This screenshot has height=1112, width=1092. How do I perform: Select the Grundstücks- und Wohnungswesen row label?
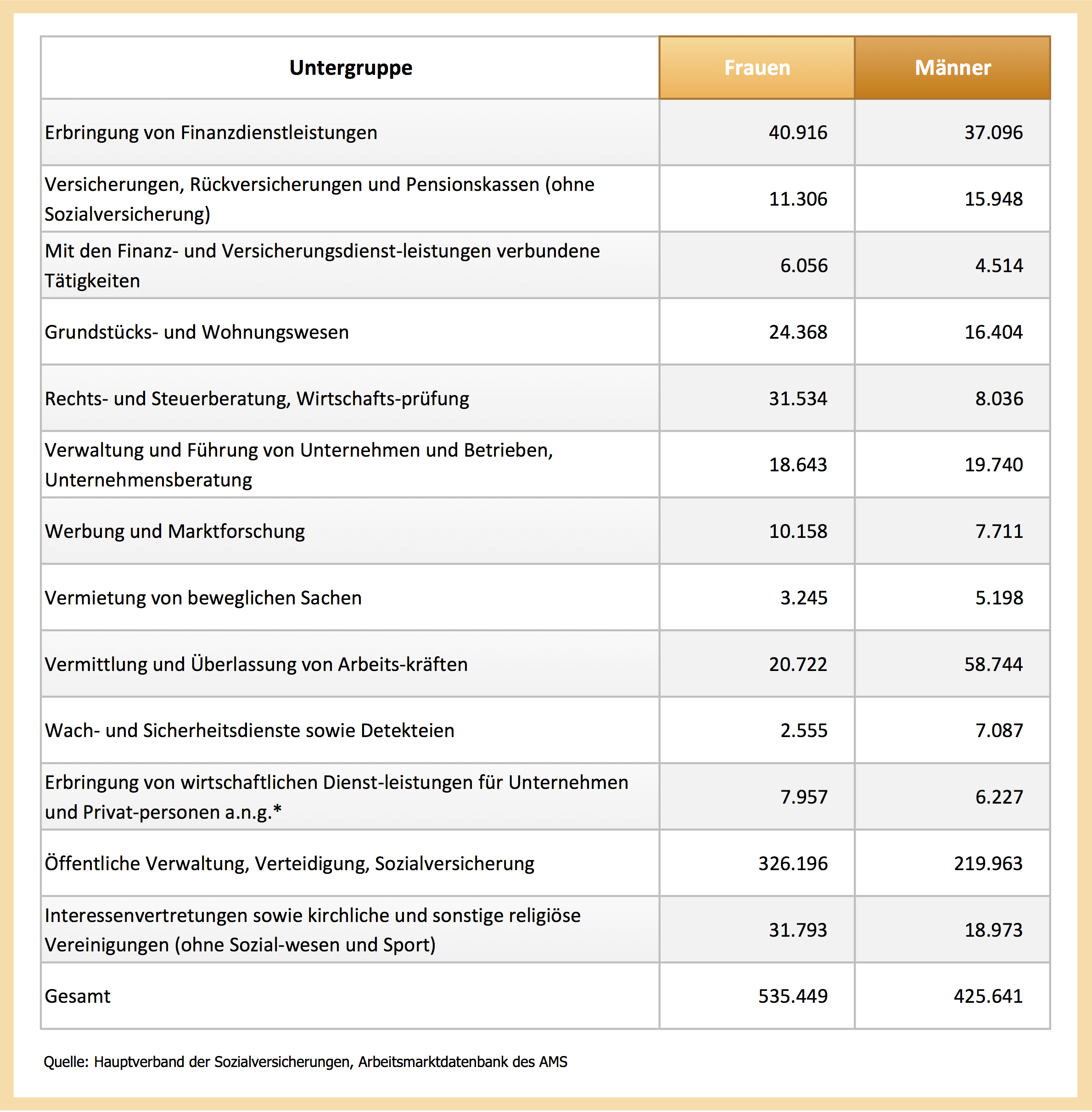click(x=197, y=332)
